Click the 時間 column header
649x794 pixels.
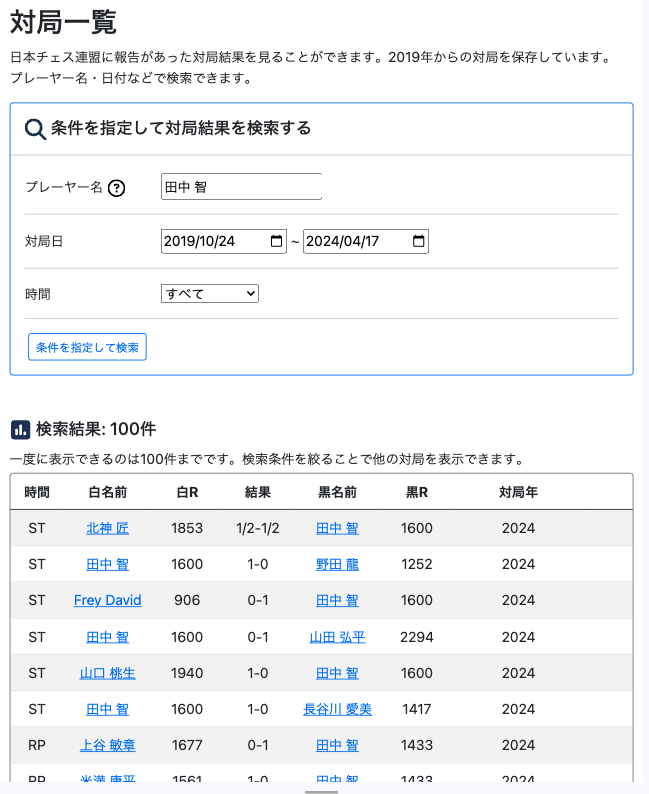(37, 492)
